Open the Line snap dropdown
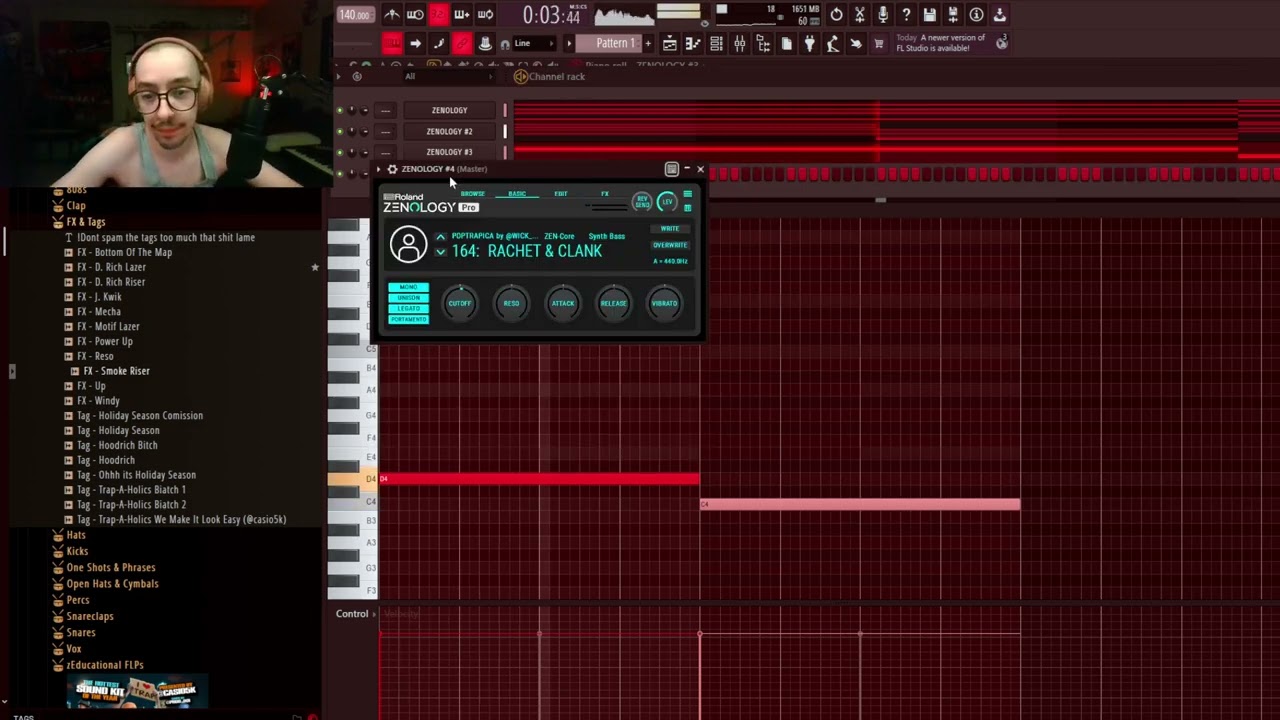The height and width of the screenshot is (720, 1280). pos(534,43)
